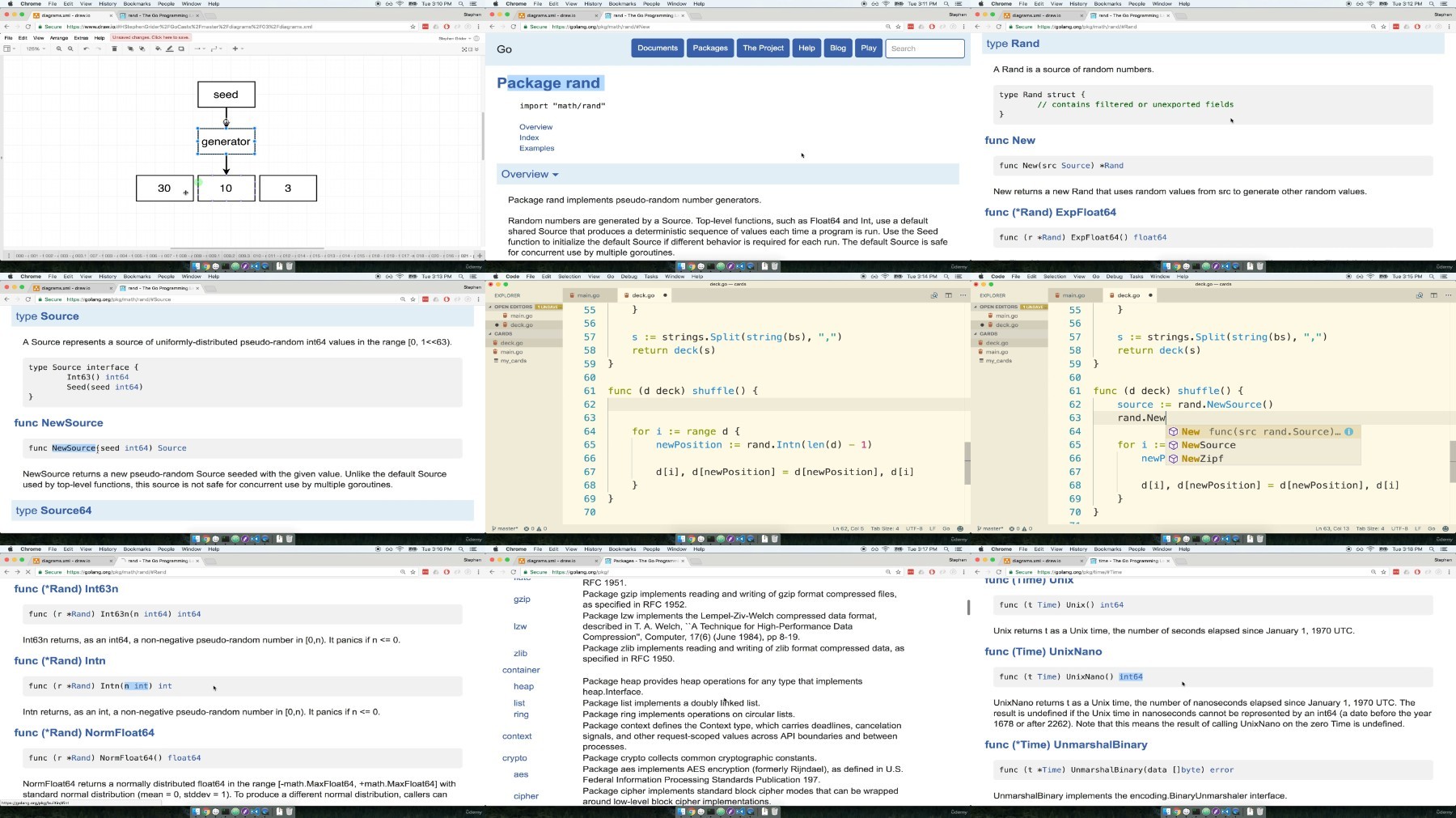Screen dimensions: 1456x818
Task: Click 'func (*Time) UnmarshalBinary' heading link
Action: click(x=1066, y=744)
